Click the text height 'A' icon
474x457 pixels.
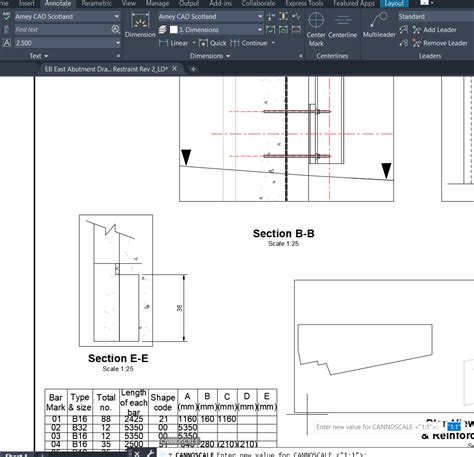pos(7,43)
